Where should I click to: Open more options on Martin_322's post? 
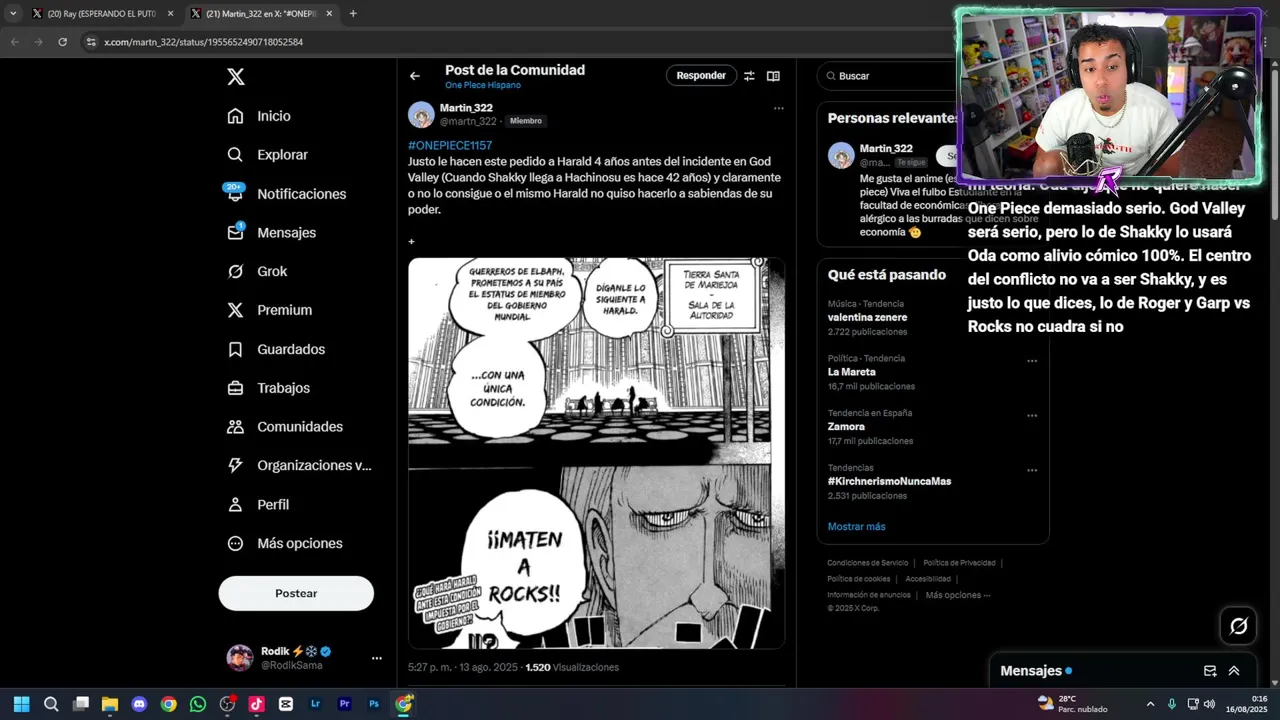778,108
